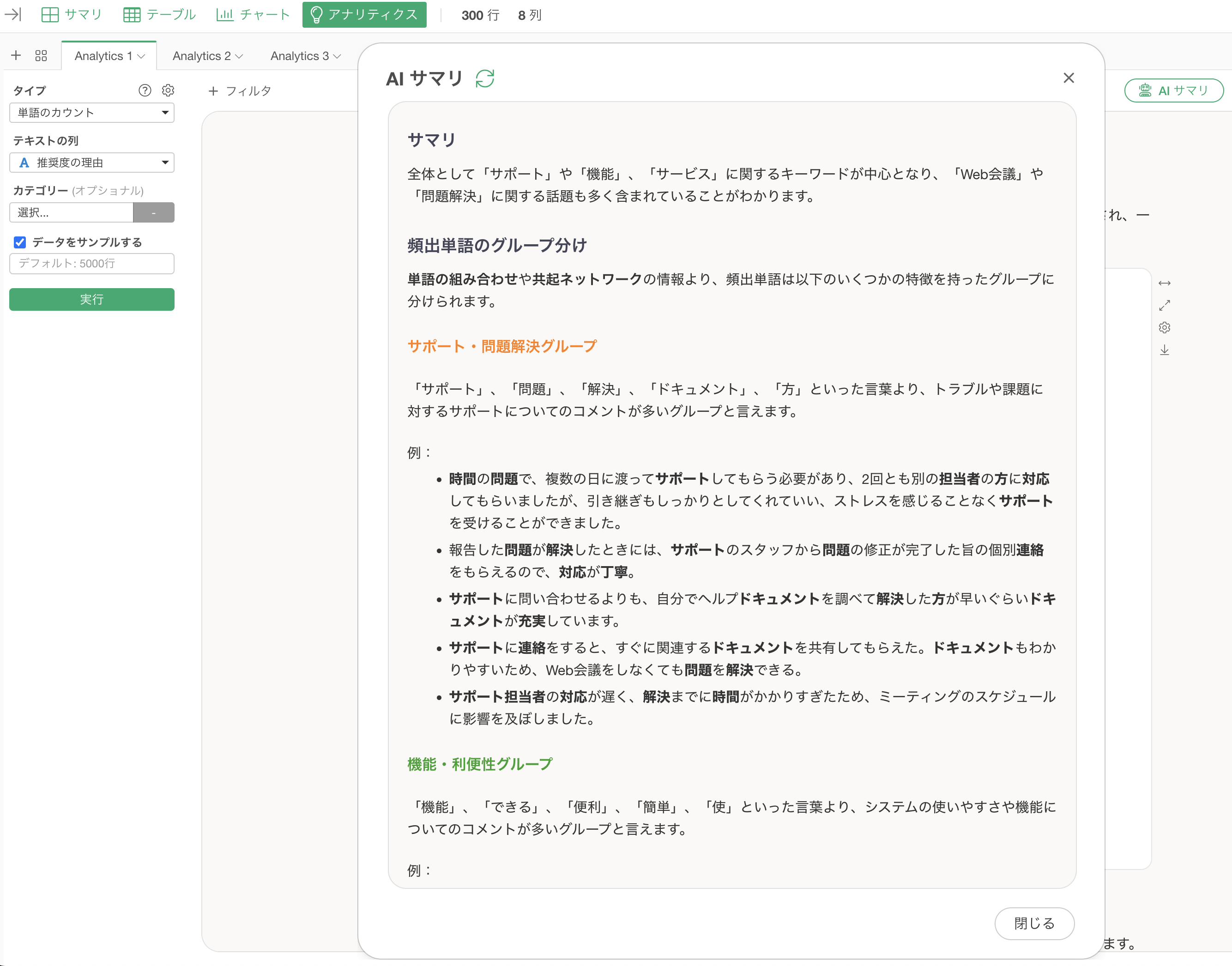Screen dimensions: 1232x966
Task: Click the AI summary refresh icon
Action: pos(485,78)
